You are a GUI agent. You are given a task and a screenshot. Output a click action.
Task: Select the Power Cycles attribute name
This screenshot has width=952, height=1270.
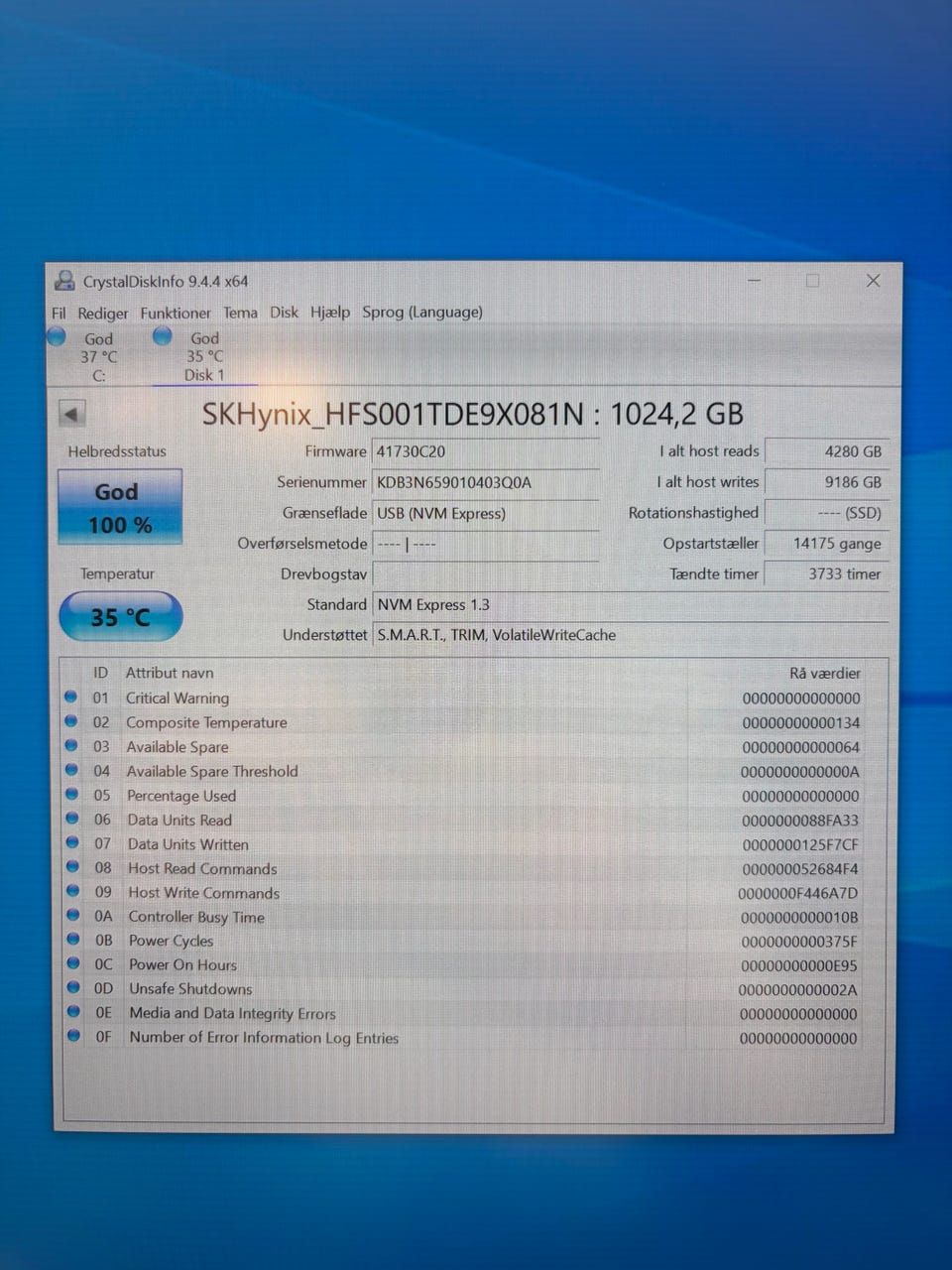pos(171,941)
